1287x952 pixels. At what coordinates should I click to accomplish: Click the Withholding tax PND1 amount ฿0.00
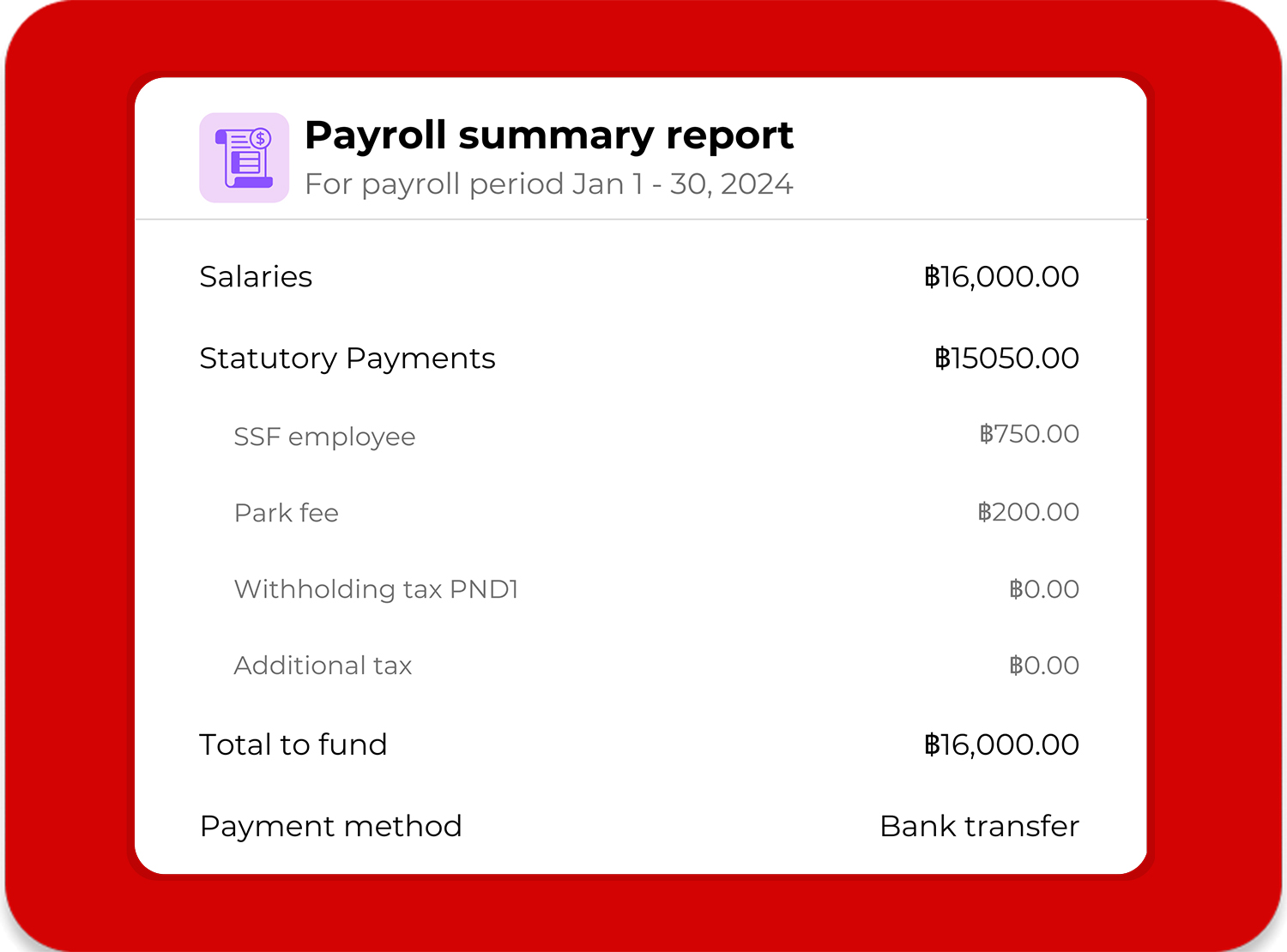click(1043, 589)
